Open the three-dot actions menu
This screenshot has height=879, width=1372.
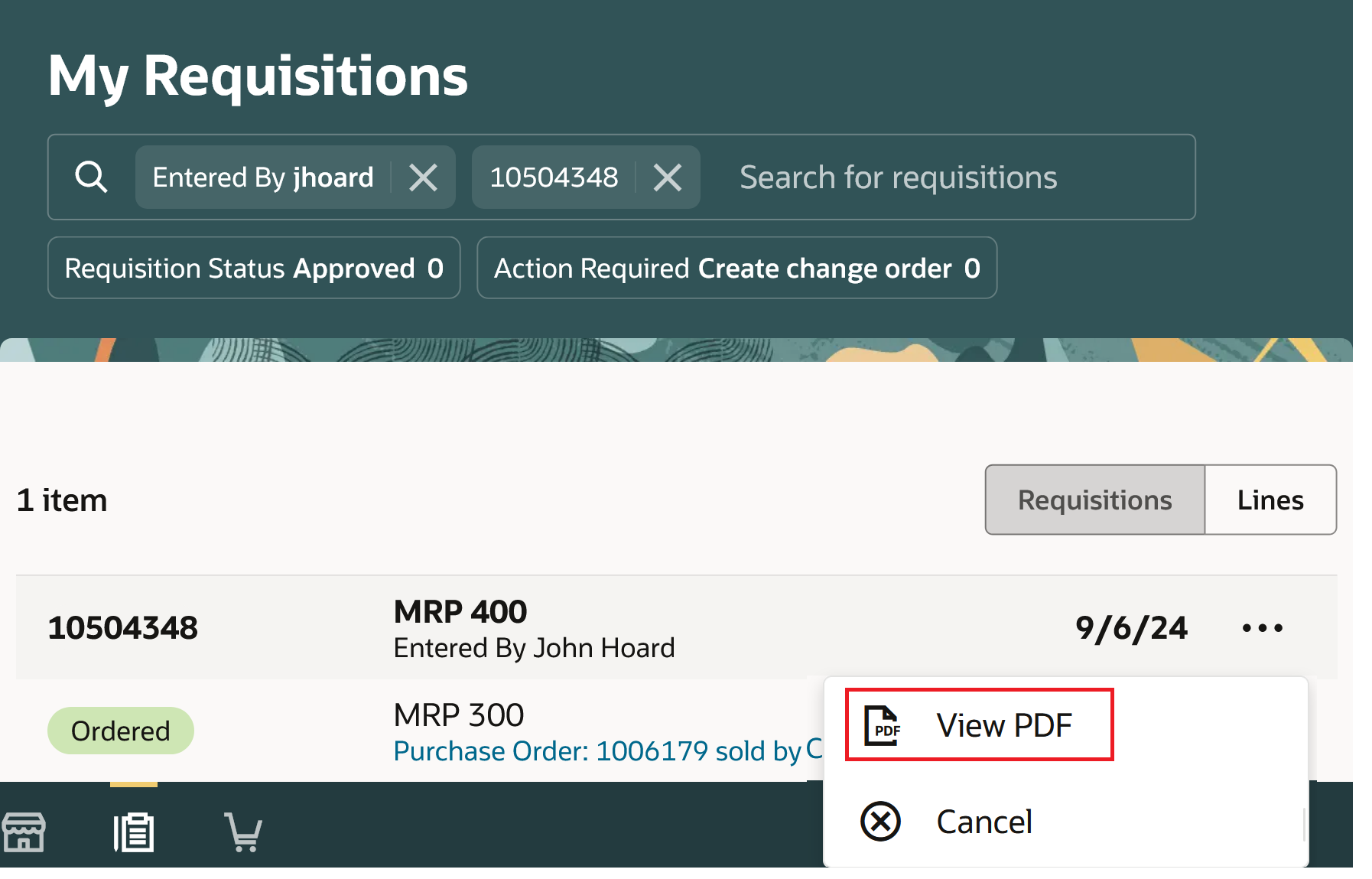pos(1262,628)
